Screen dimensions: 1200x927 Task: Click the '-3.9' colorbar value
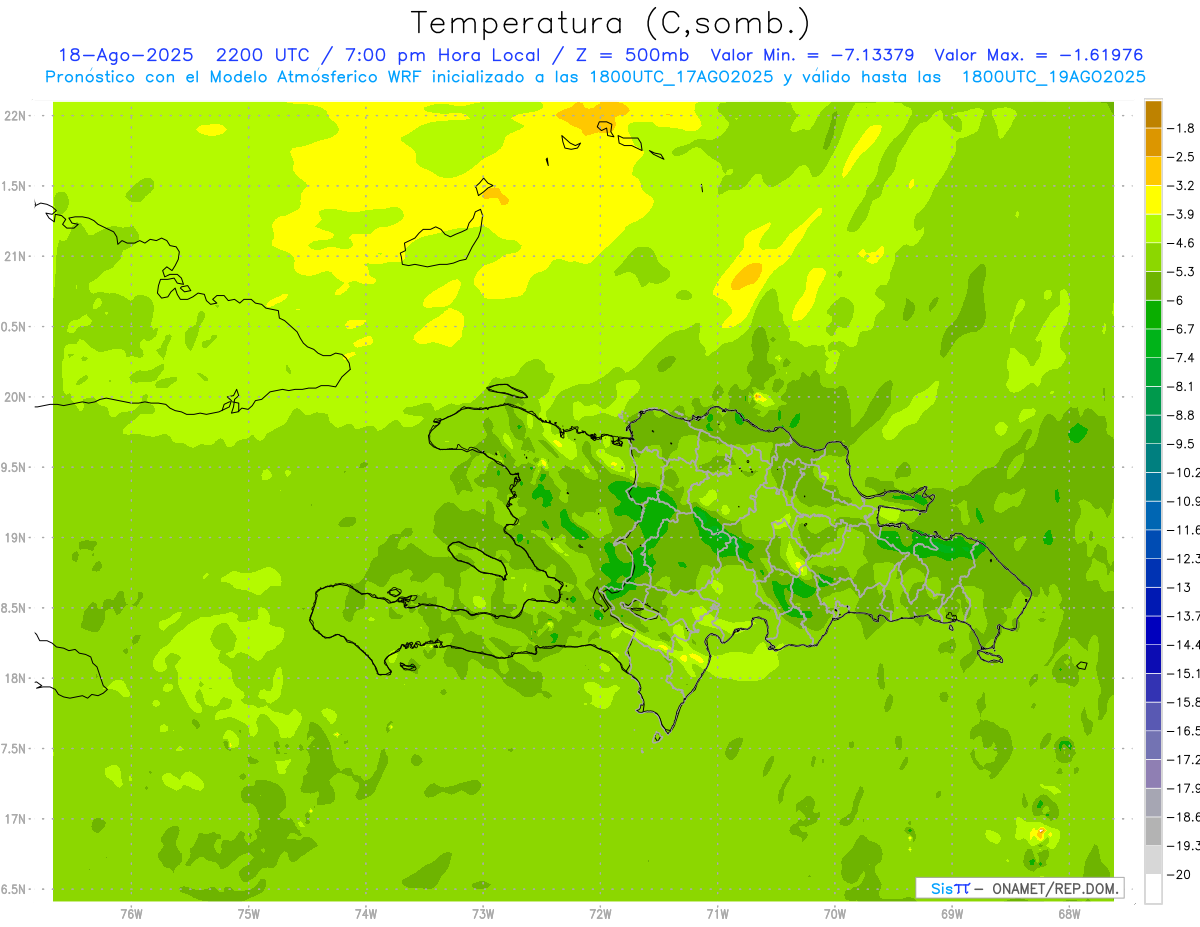[1182, 214]
